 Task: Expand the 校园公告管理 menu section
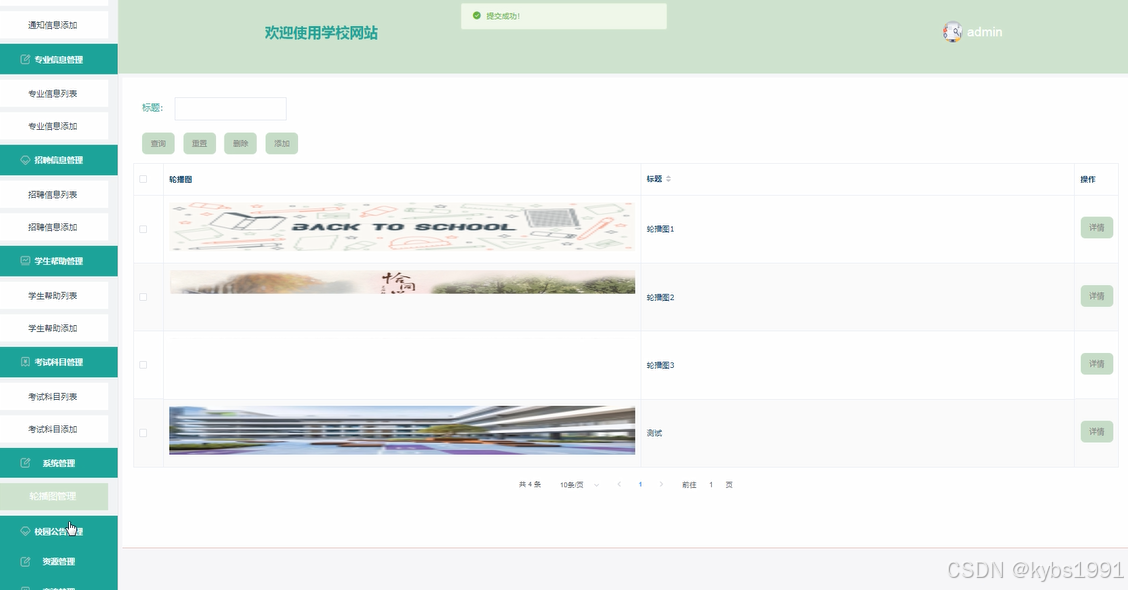(x=59, y=532)
